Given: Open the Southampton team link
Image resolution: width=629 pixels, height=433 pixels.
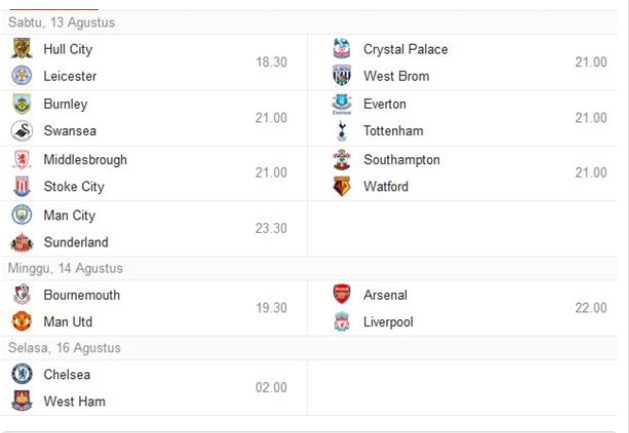Looking at the screenshot, I should pyautogui.click(x=402, y=160).
